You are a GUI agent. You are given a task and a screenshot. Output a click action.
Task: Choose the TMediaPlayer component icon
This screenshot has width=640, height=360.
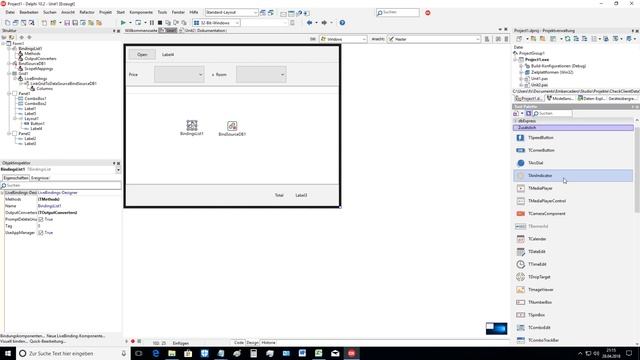(520, 189)
